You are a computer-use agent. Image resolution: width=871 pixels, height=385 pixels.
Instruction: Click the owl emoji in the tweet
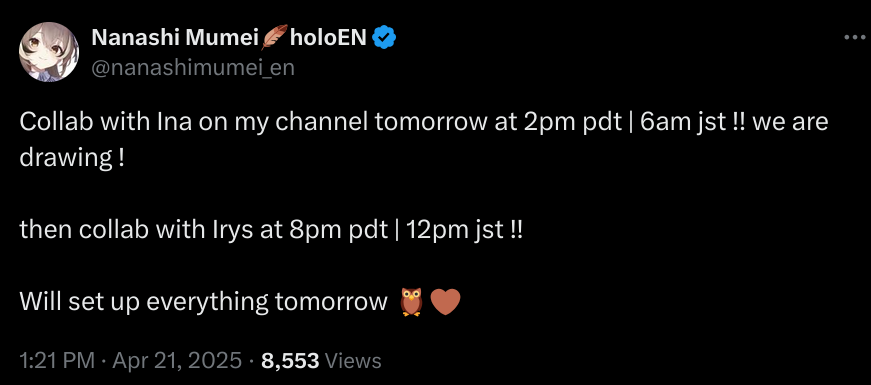(x=412, y=302)
